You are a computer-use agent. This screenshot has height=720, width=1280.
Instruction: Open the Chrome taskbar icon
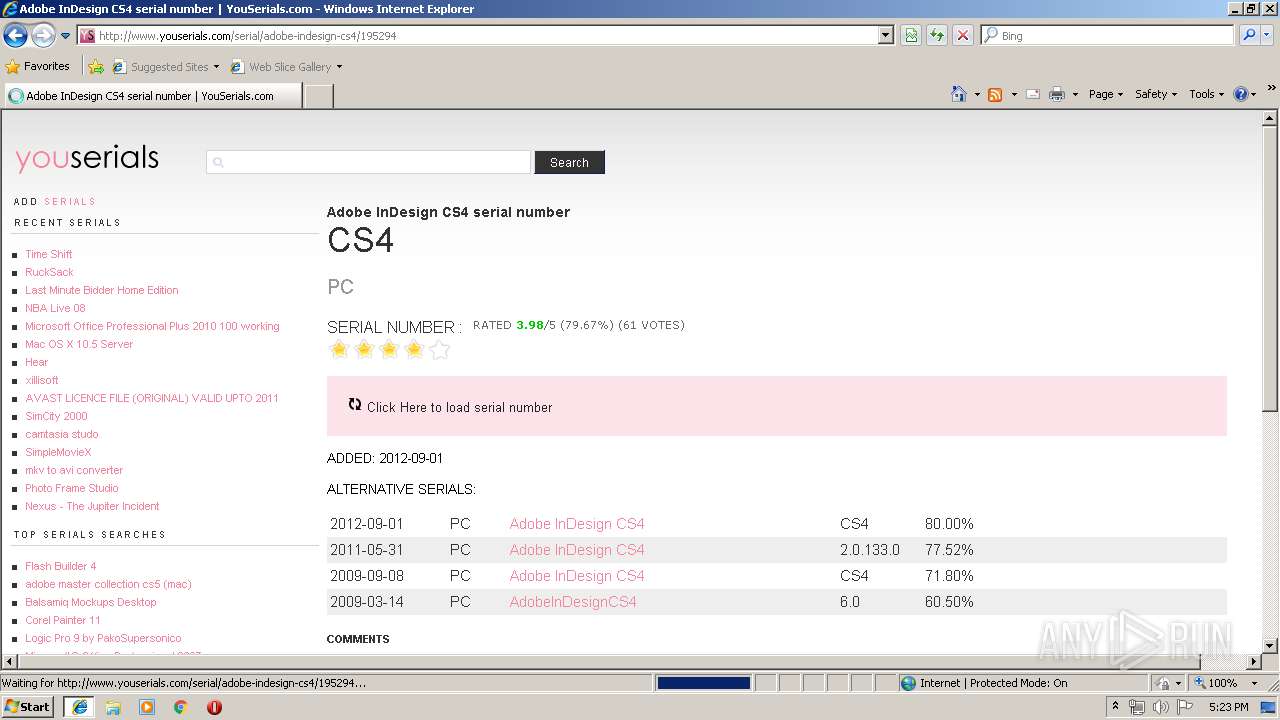coord(180,707)
